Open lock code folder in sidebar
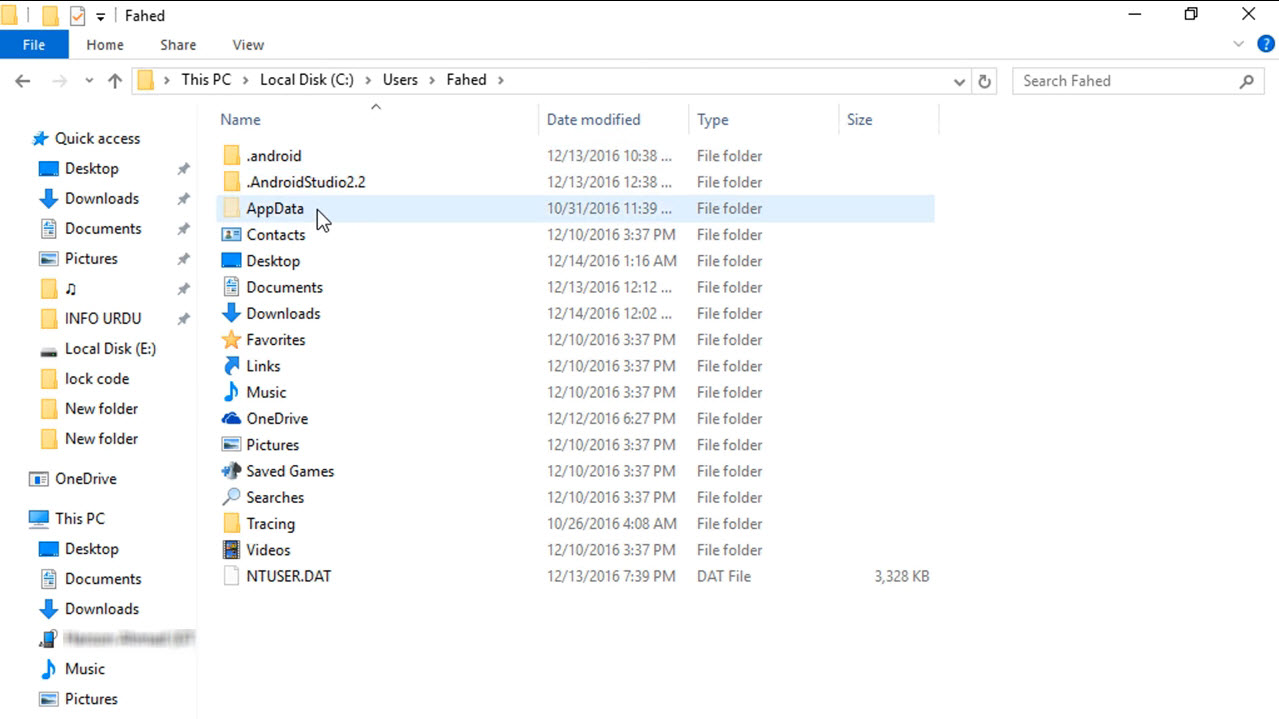Image resolution: width=1279 pixels, height=719 pixels. pos(96,378)
